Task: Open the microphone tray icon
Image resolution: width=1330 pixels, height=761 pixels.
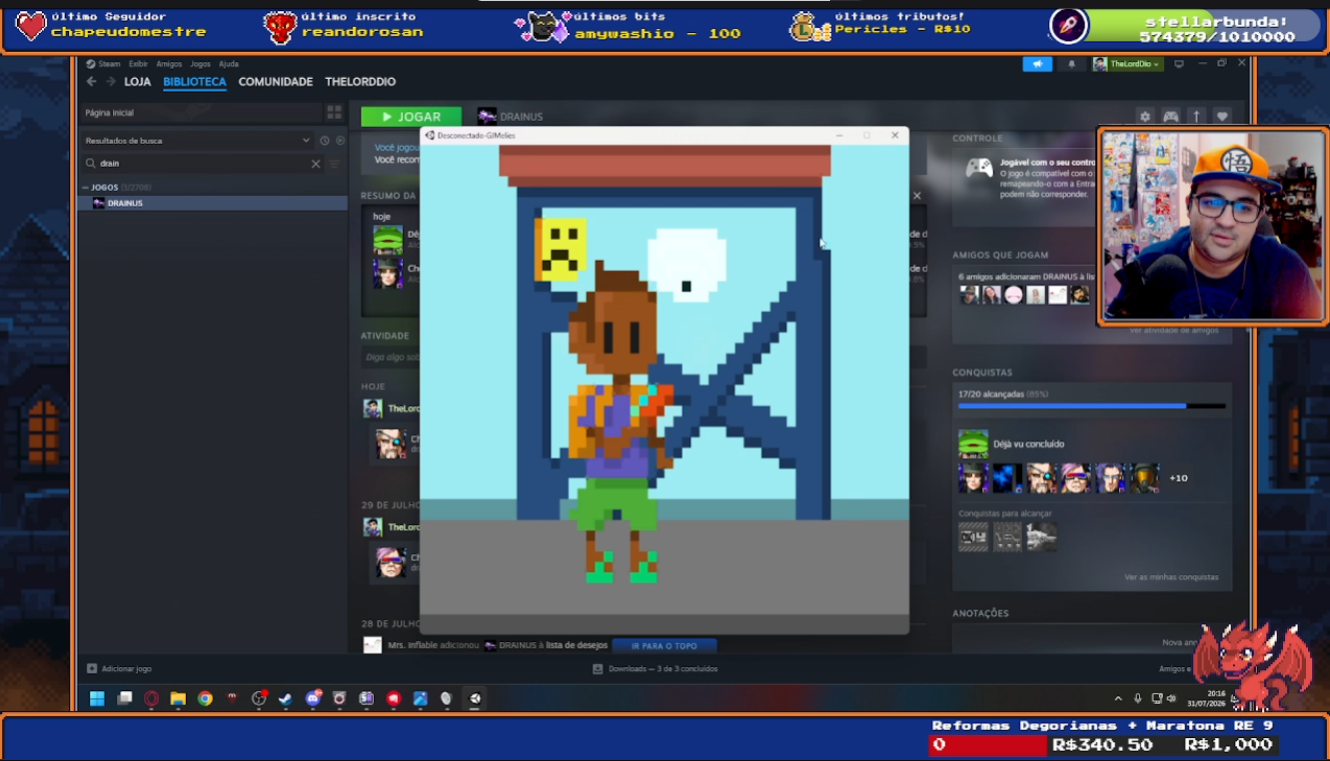Action: pos(1137,699)
